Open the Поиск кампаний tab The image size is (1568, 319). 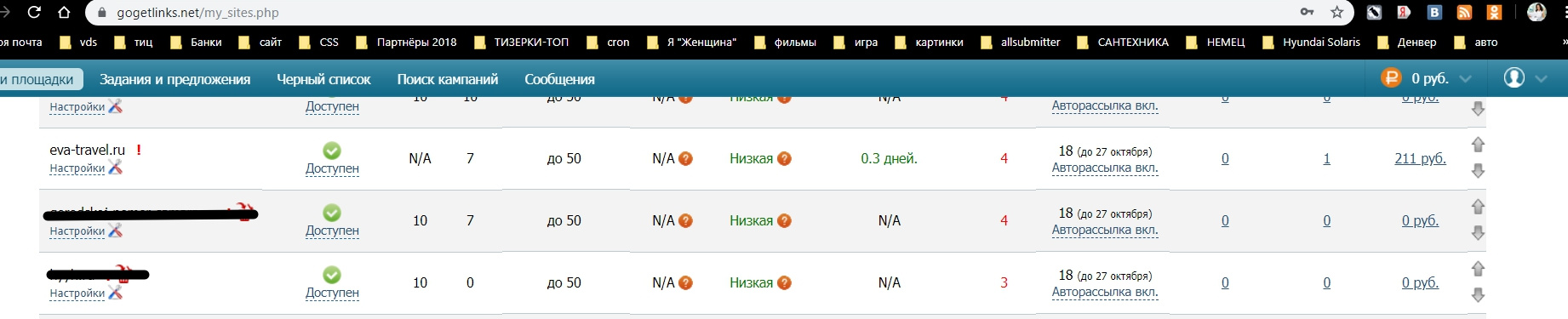447,79
